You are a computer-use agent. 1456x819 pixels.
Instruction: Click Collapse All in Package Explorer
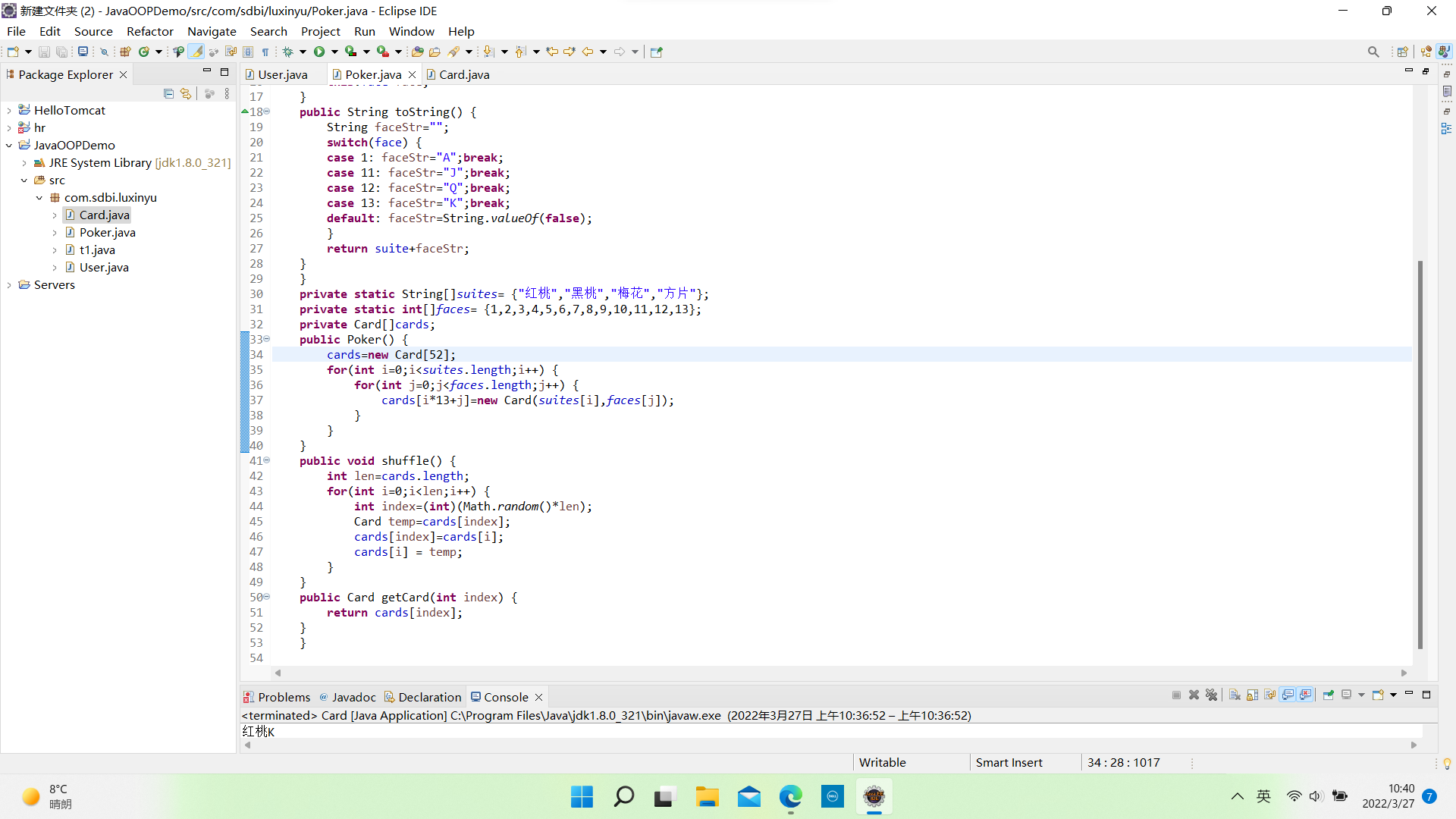pyautogui.click(x=168, y=93)
